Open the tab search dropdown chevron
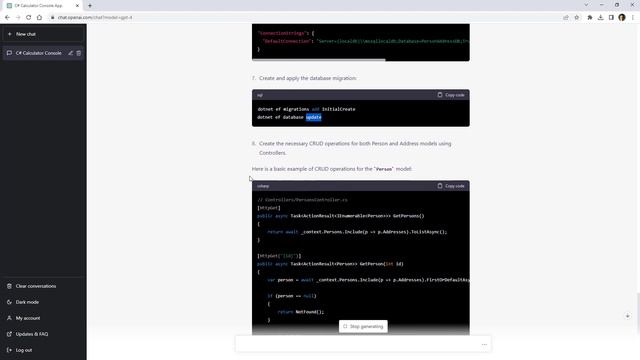Image resolution: width=640 pixels, height=360 pixels. [586, 5]
